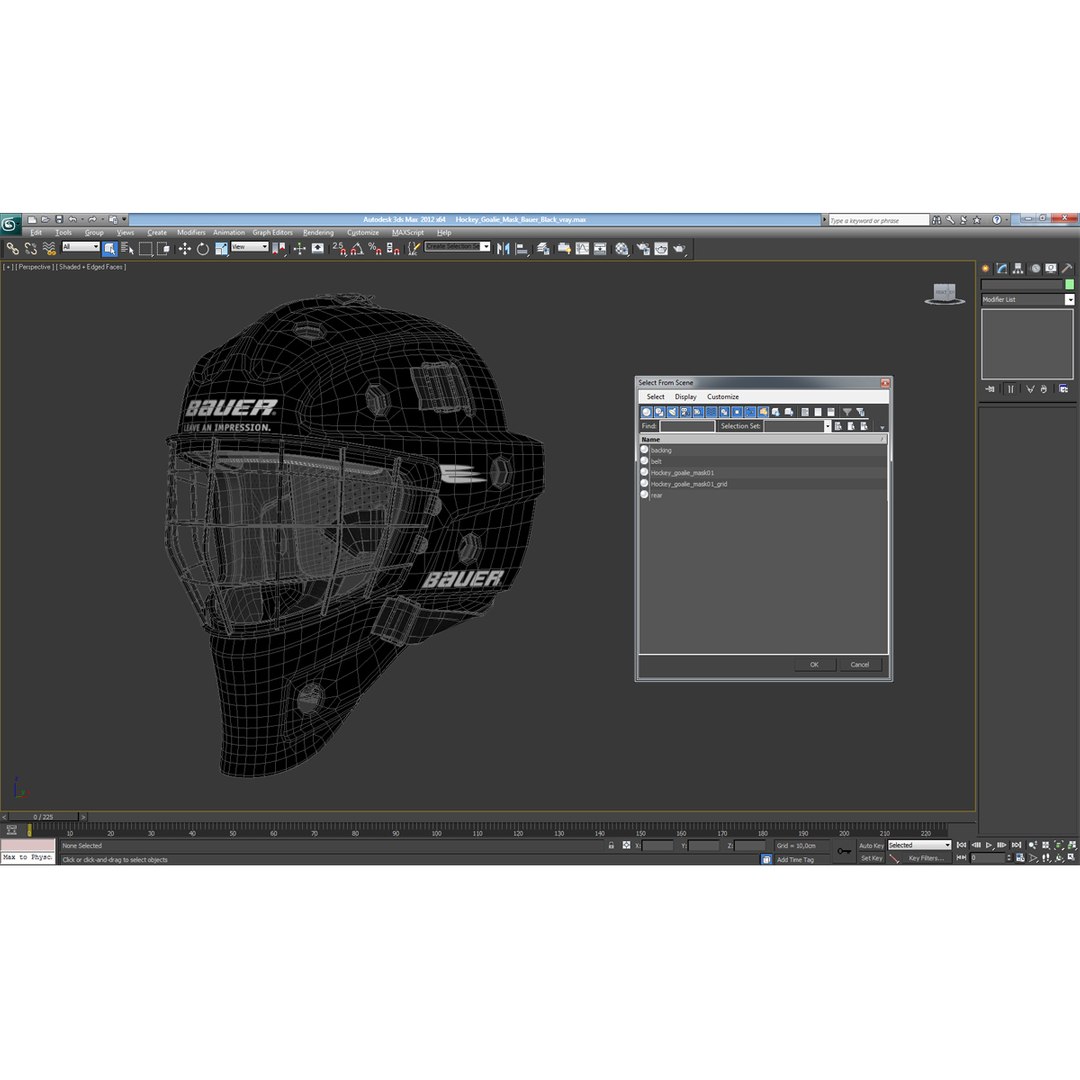Toggle Spinner Snap
1080x1080 pixels.
tap(393, 249)
